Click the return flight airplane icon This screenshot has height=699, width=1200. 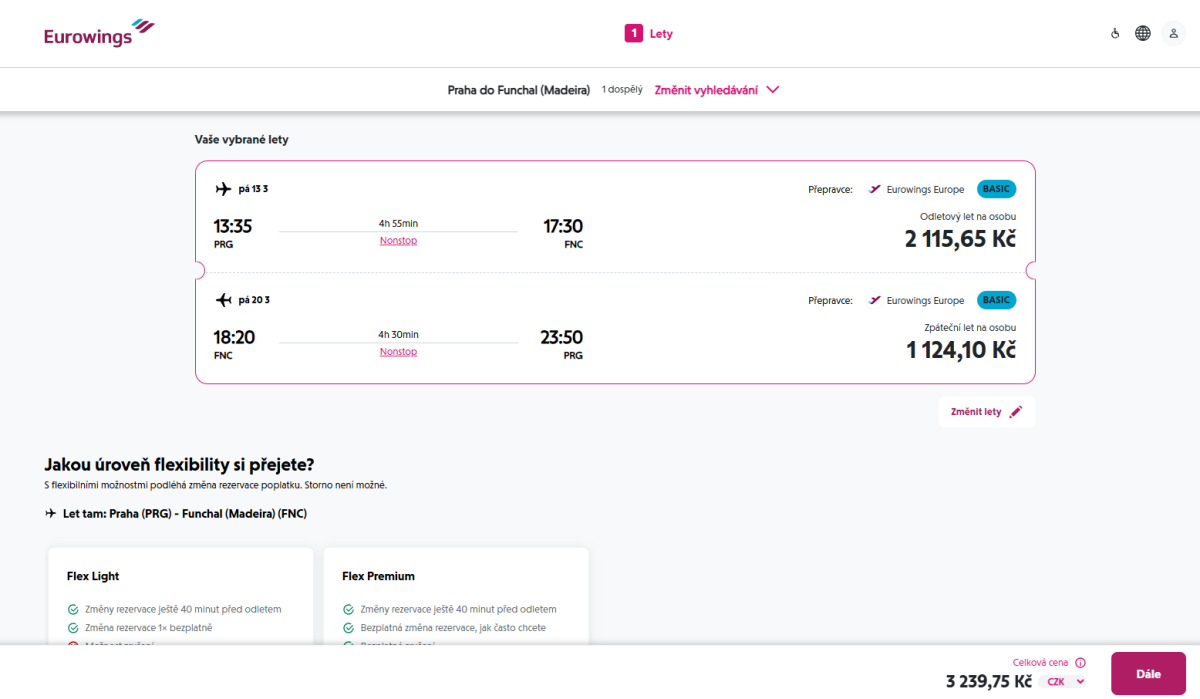(223, 300)
